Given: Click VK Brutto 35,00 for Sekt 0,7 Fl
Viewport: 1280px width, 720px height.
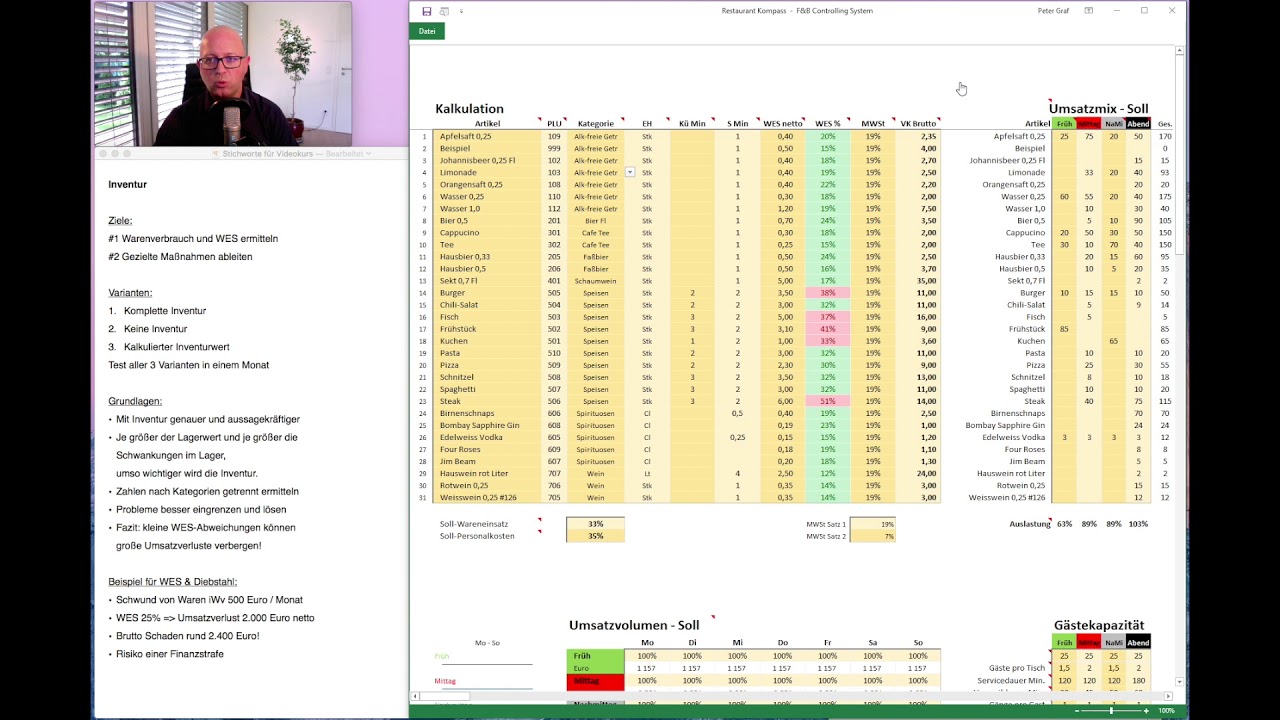Looking at the screenshot, I should click(917, 281).
